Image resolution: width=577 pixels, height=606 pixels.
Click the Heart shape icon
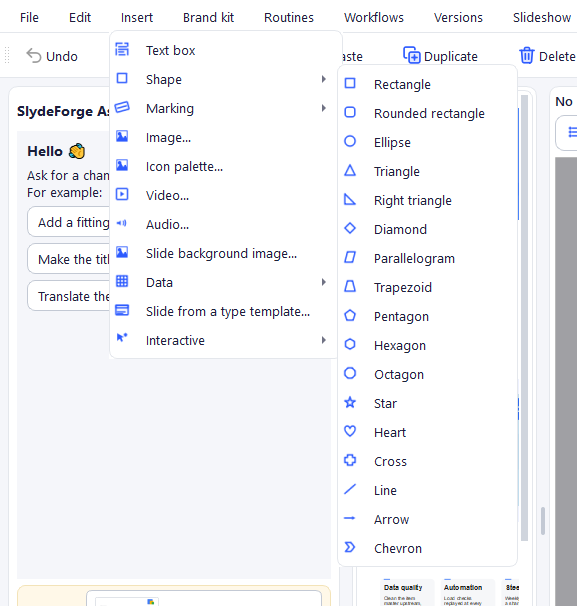pyautogui.click(x=350, y=431)
